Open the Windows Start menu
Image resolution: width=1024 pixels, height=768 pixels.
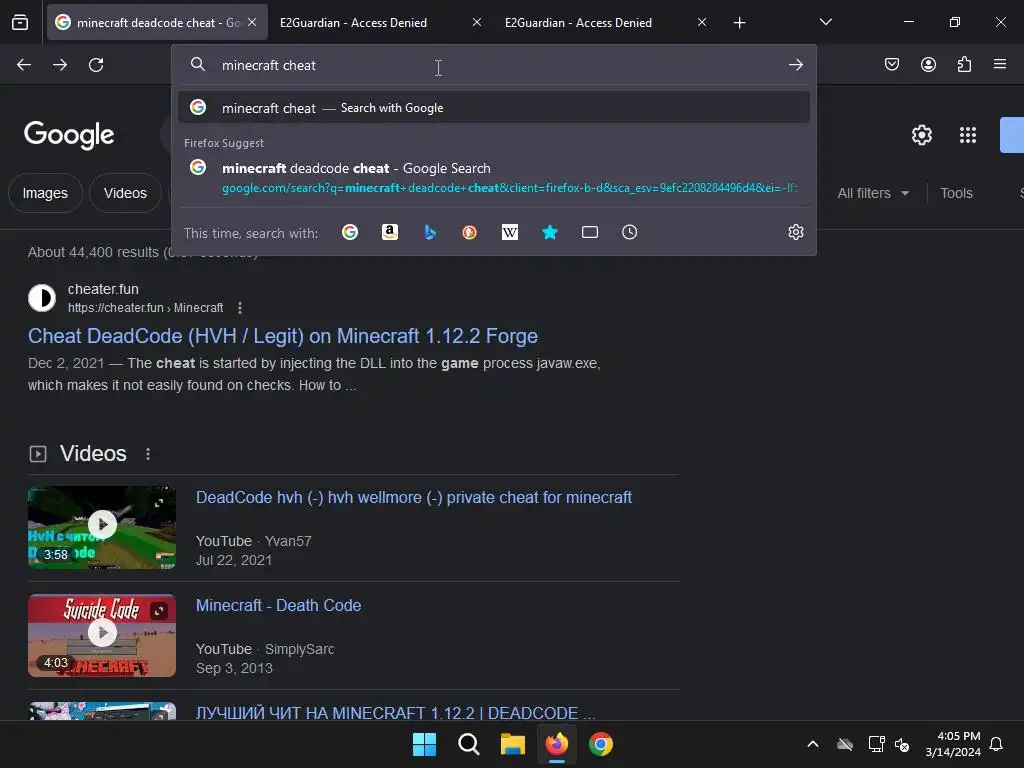pos(424,744)
